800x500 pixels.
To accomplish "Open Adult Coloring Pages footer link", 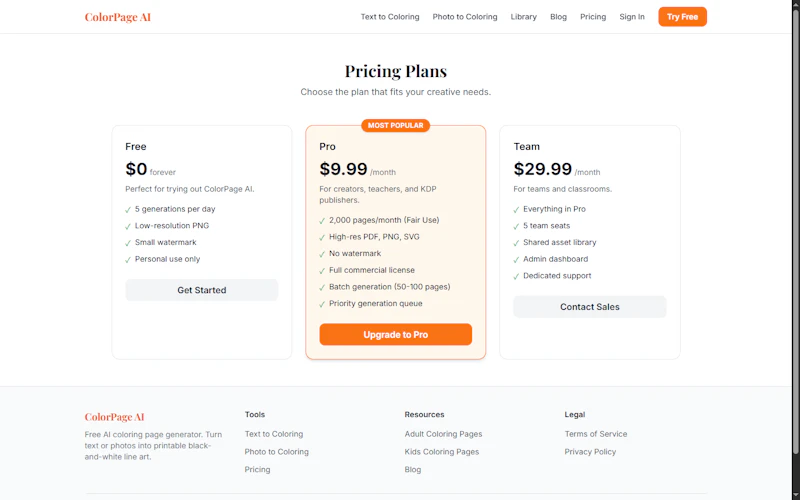I will coord(443,434).
